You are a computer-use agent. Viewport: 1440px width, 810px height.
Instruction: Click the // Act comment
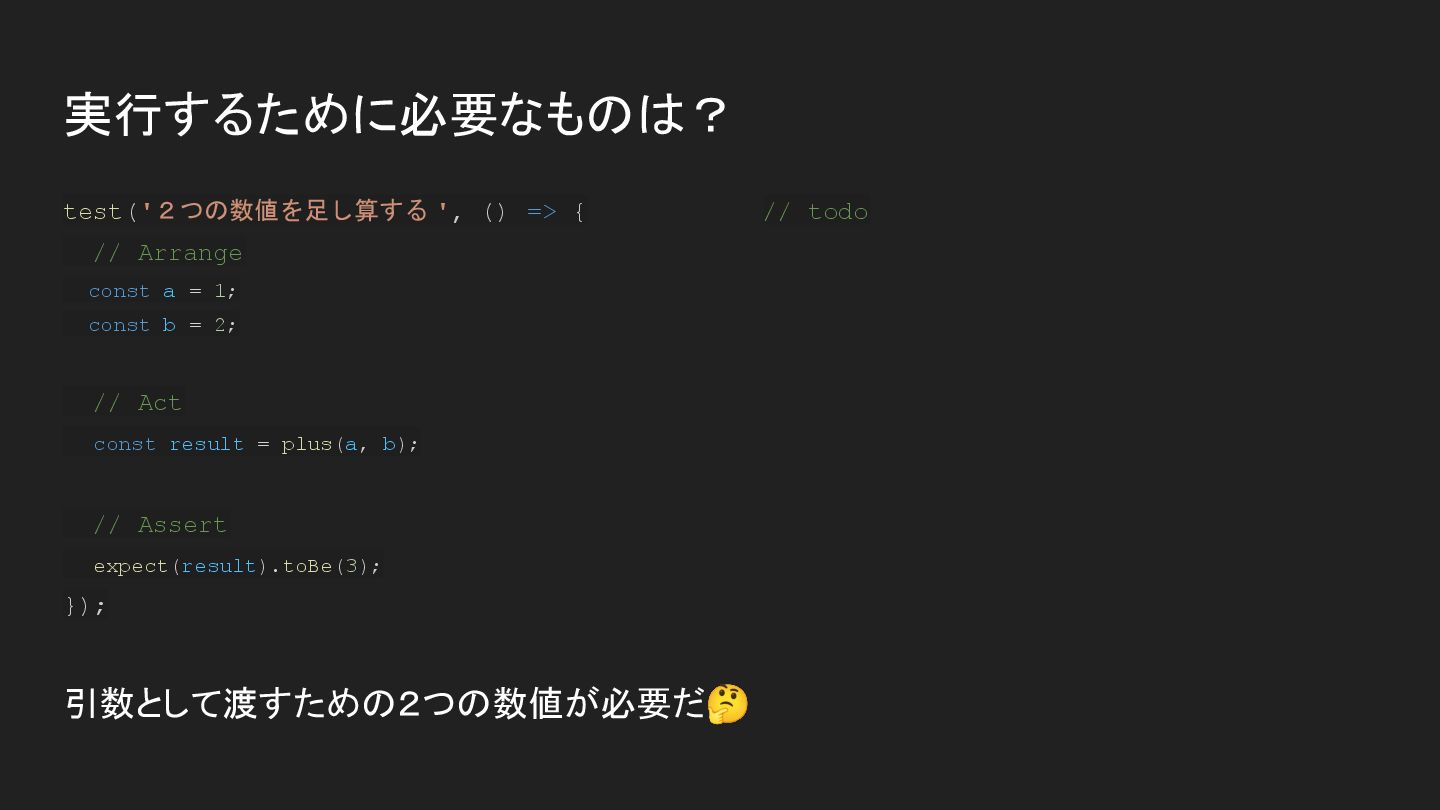pyautogui.click(x=137, y=403)
